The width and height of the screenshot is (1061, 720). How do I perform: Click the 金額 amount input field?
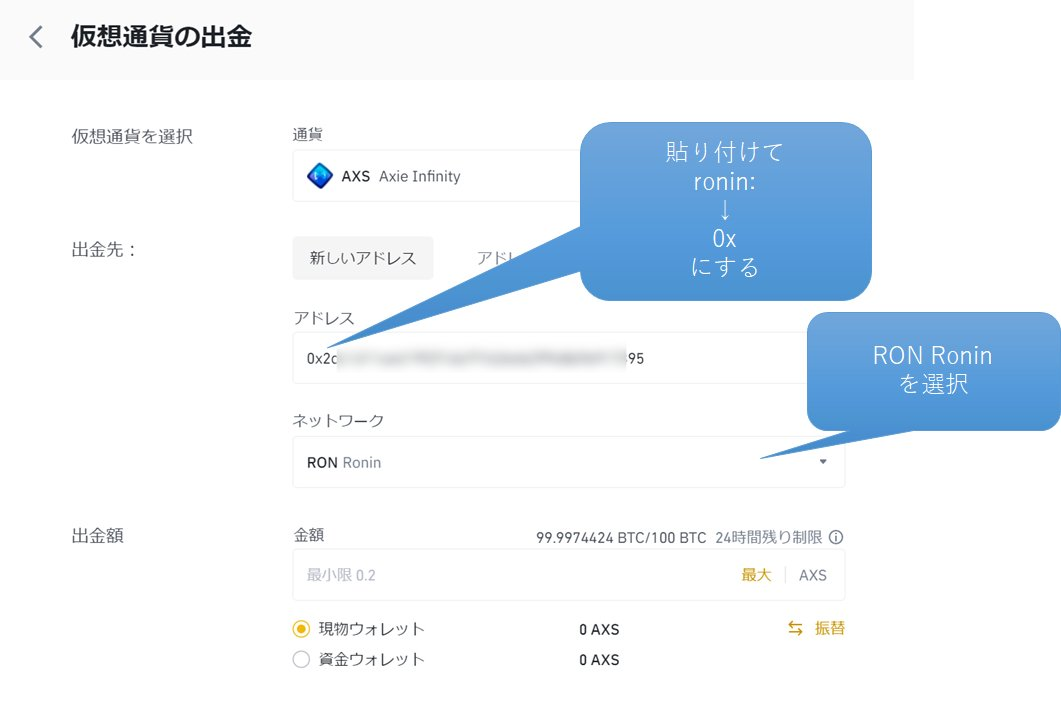coord(568,575)
